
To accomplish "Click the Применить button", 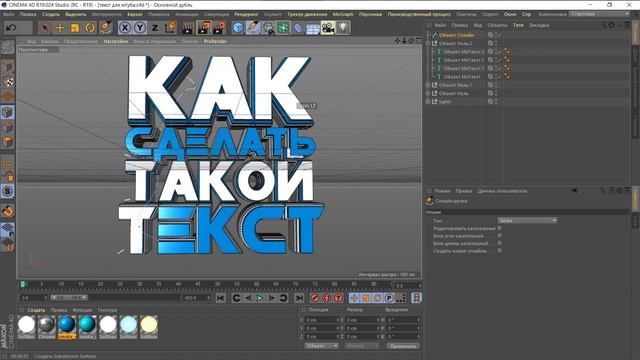I will pos(402,346).
